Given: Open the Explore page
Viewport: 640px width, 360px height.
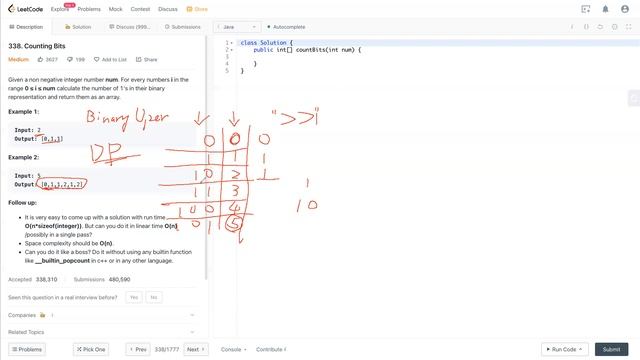Looking at the screenshot, I should pyautogui.click(x=60, y=9).
